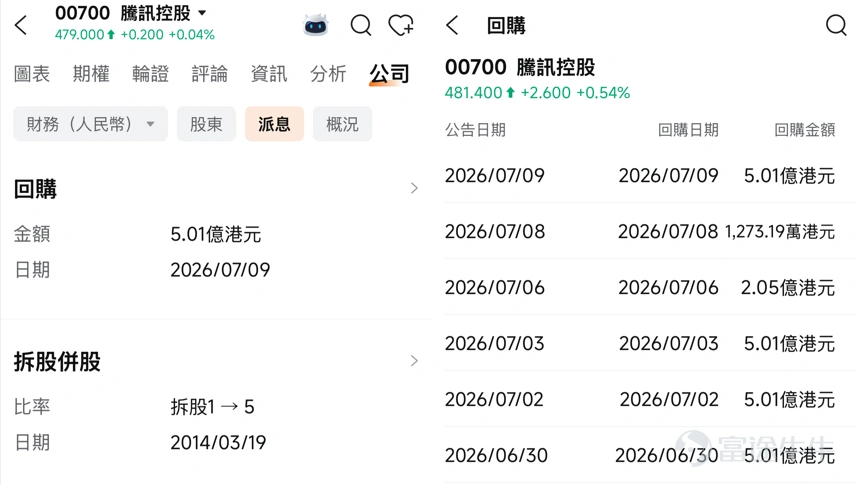Image resolution: width=855 pixels, height=485 pixels.
Task: Select the 派息 chip
Action: (x=274, y=124)
